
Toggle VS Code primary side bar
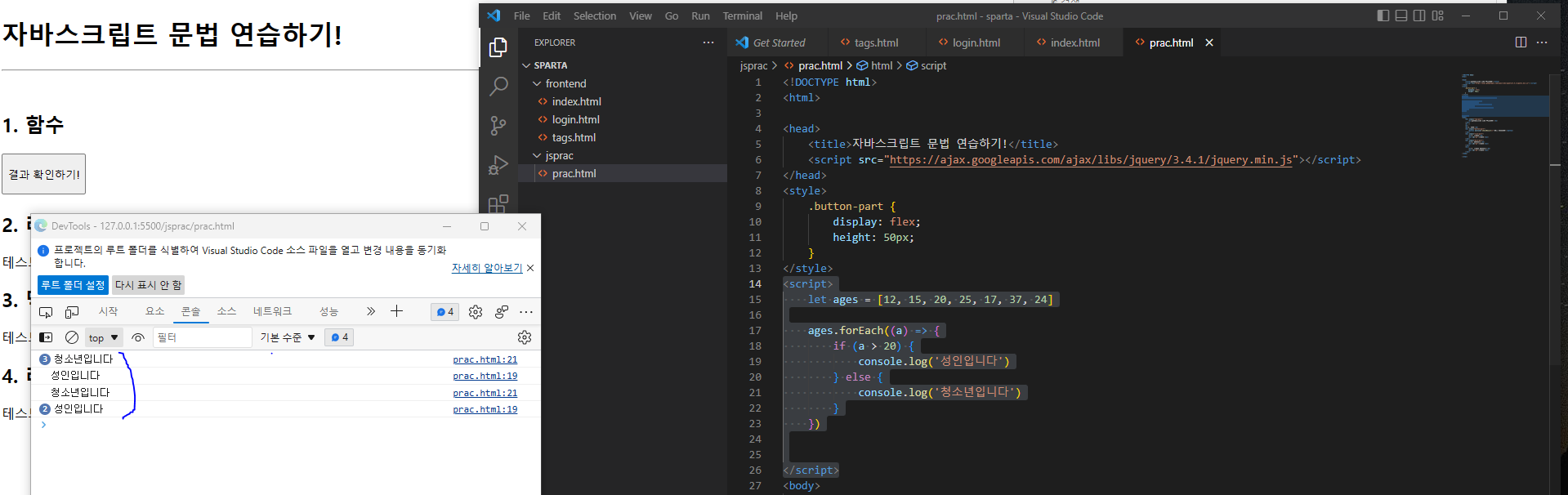point(1383,16)
